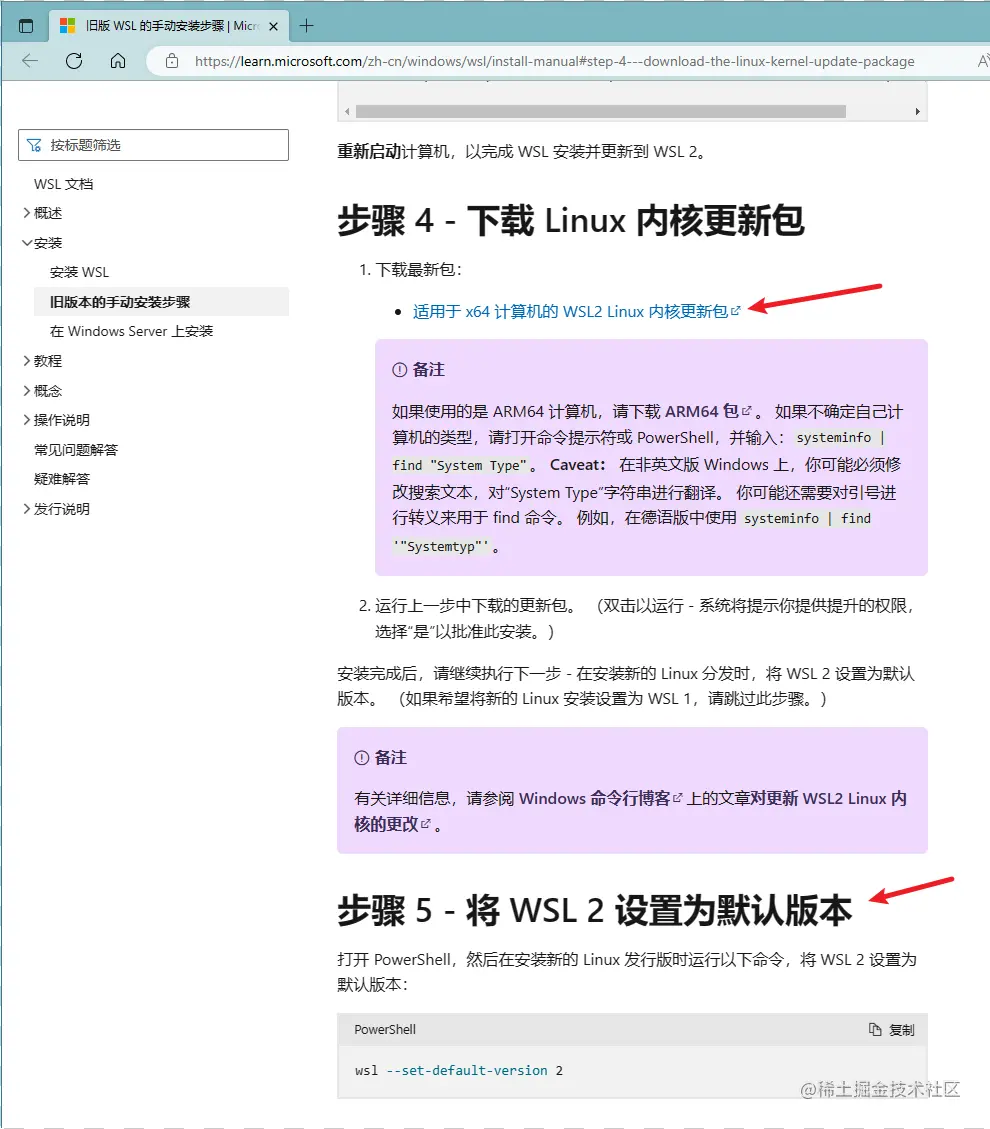Image resolution: width=990 pixels, height=1129 pixels.
Task: Expand the 概念 section
Action: pos(42,391)
